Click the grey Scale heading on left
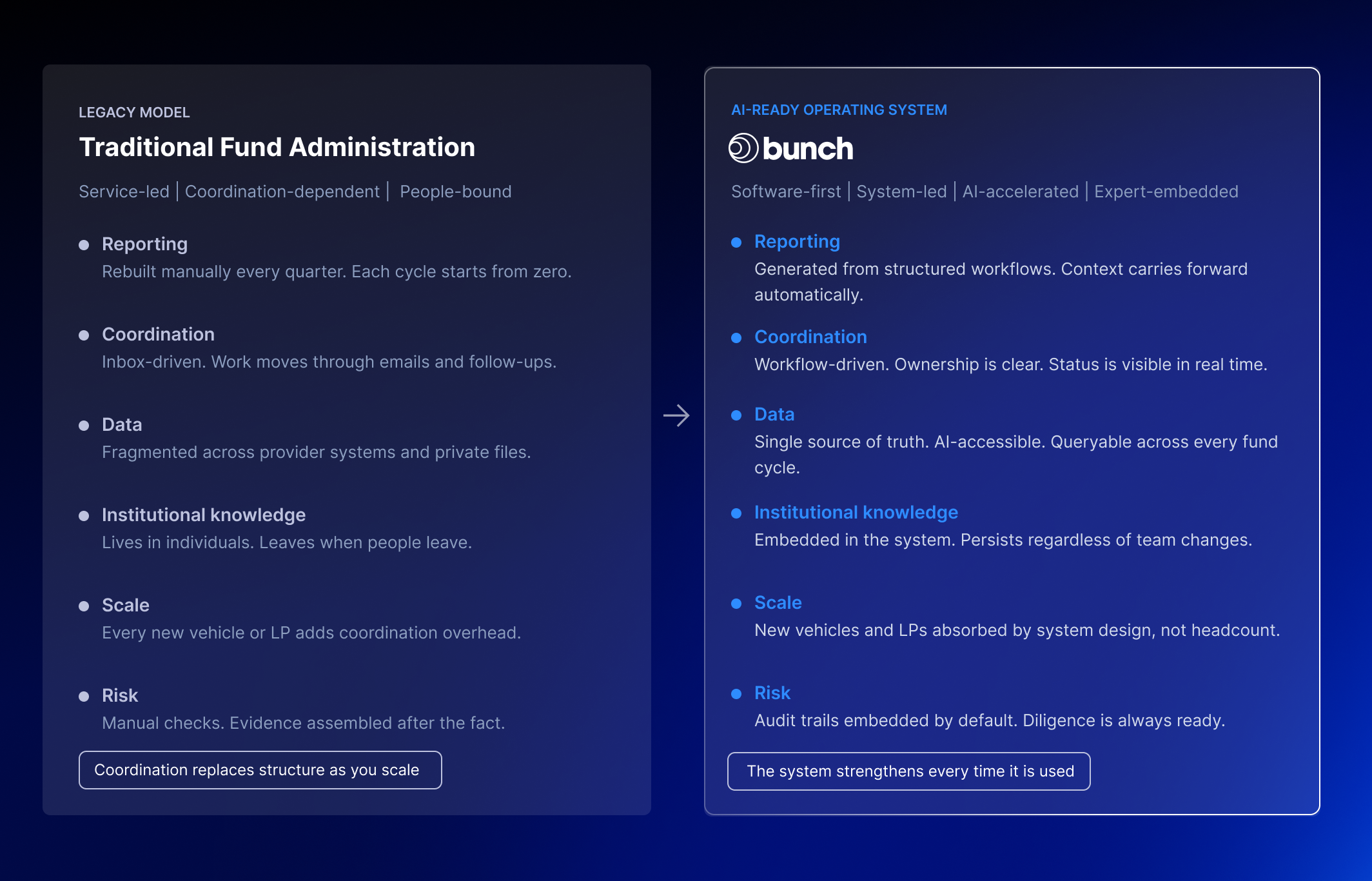This screenshot has height=881, width=1372. point(126,605)
